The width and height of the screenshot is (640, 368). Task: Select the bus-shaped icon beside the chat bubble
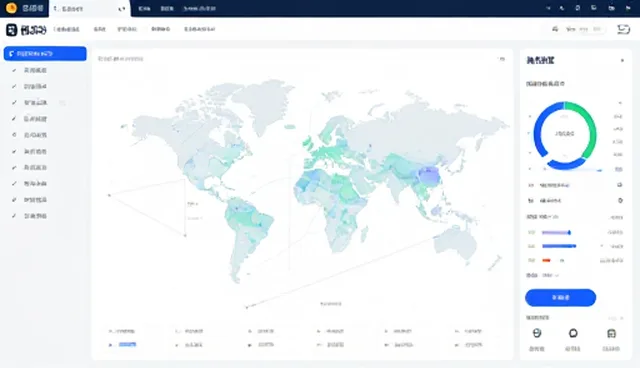tap(611, 333)
